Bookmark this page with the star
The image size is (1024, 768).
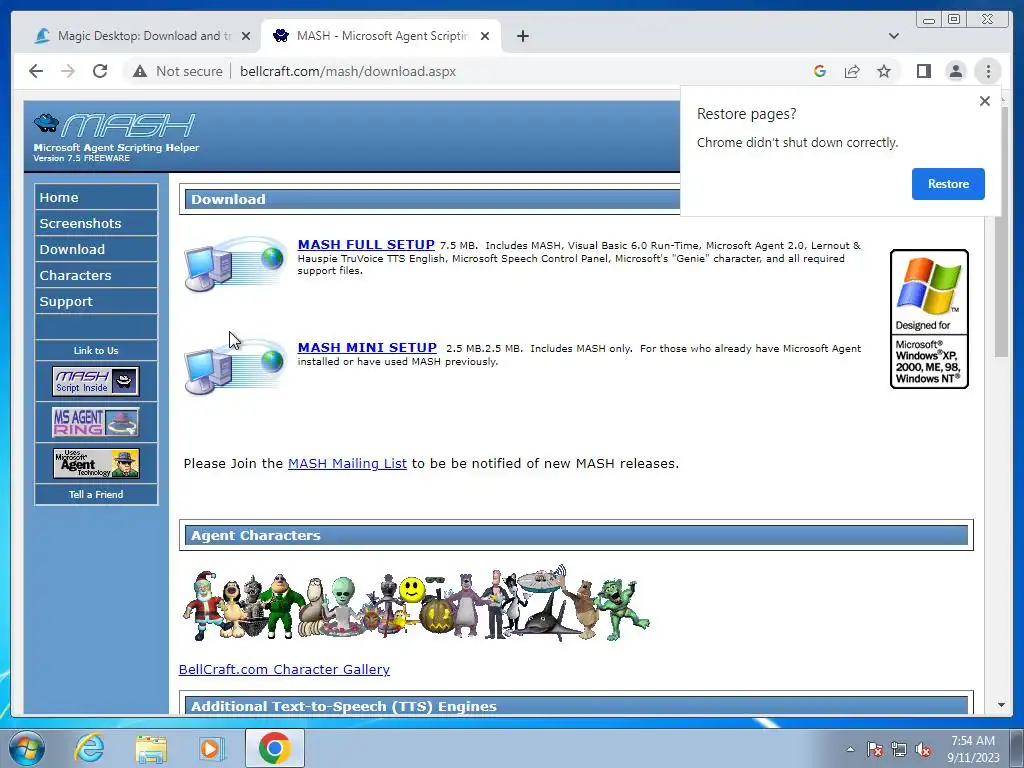tap(884, 71)
